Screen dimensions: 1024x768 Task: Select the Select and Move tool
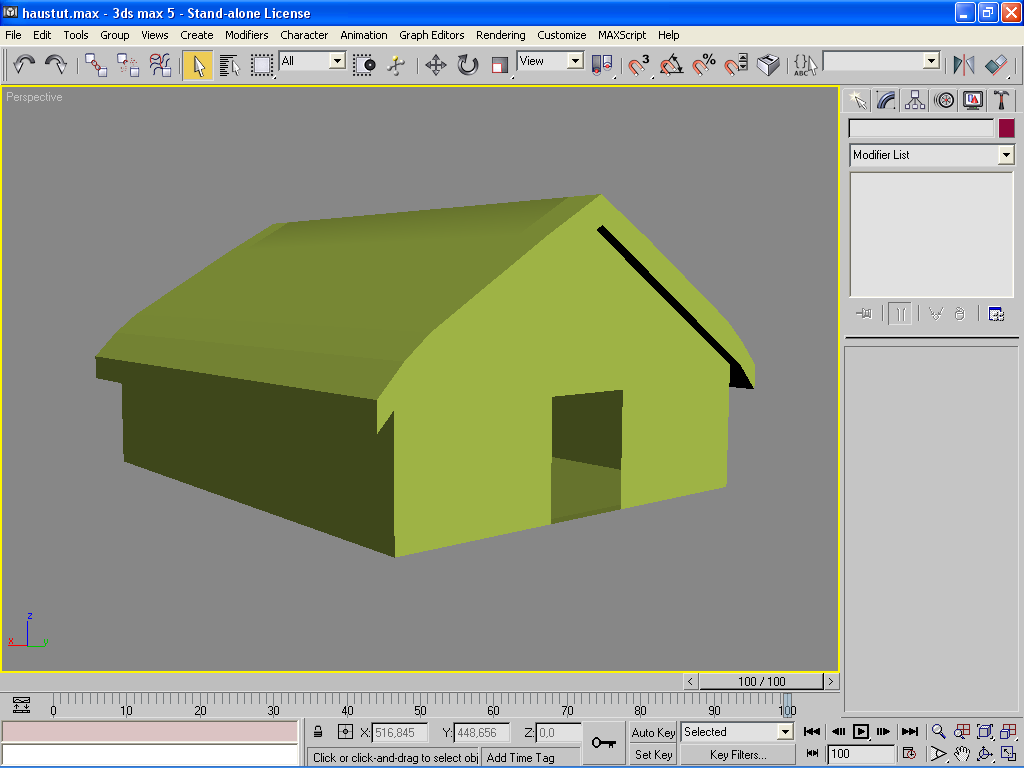(435, 65)
